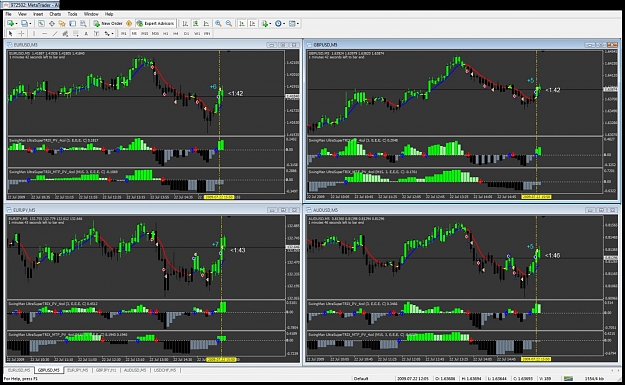625x385 pixels.
Task: Select the Text Label tool
Action: pos(96,33)
